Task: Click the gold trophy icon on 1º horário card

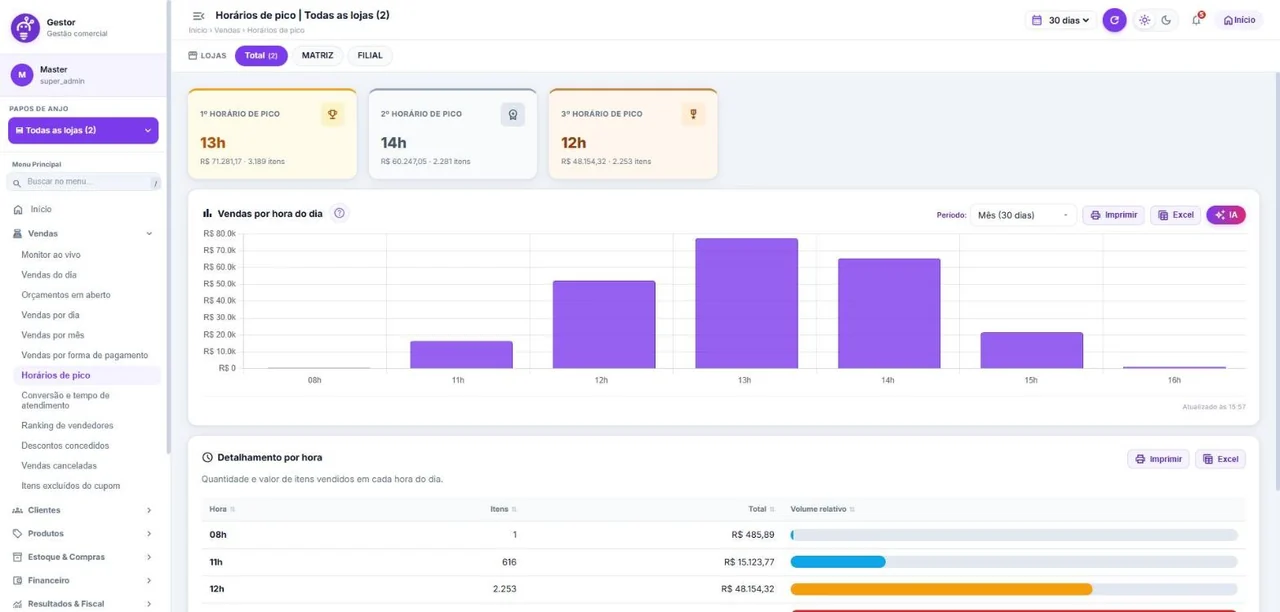Action: 333,114
